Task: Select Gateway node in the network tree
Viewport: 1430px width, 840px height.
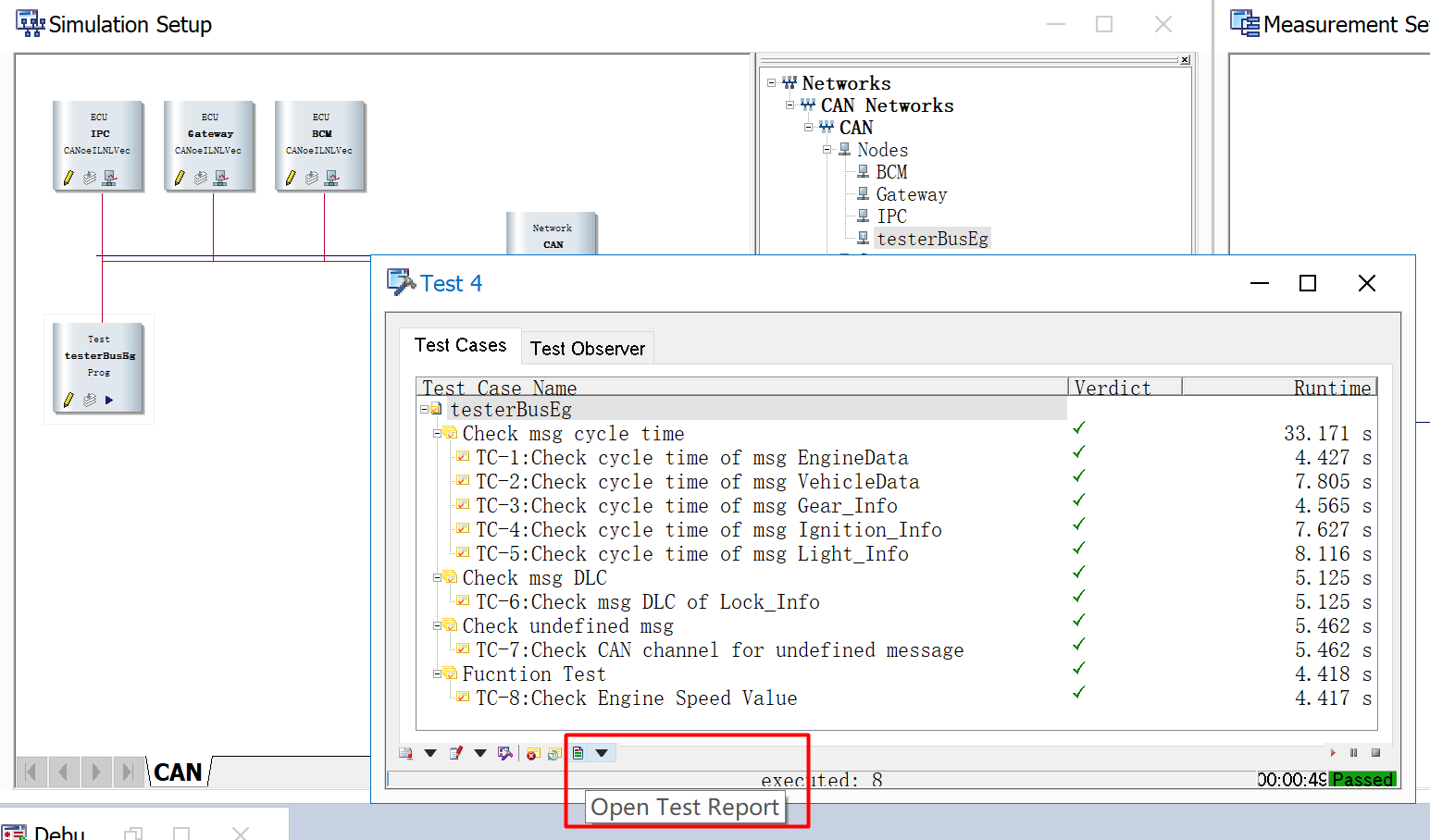Action: [x=912, y=194]
